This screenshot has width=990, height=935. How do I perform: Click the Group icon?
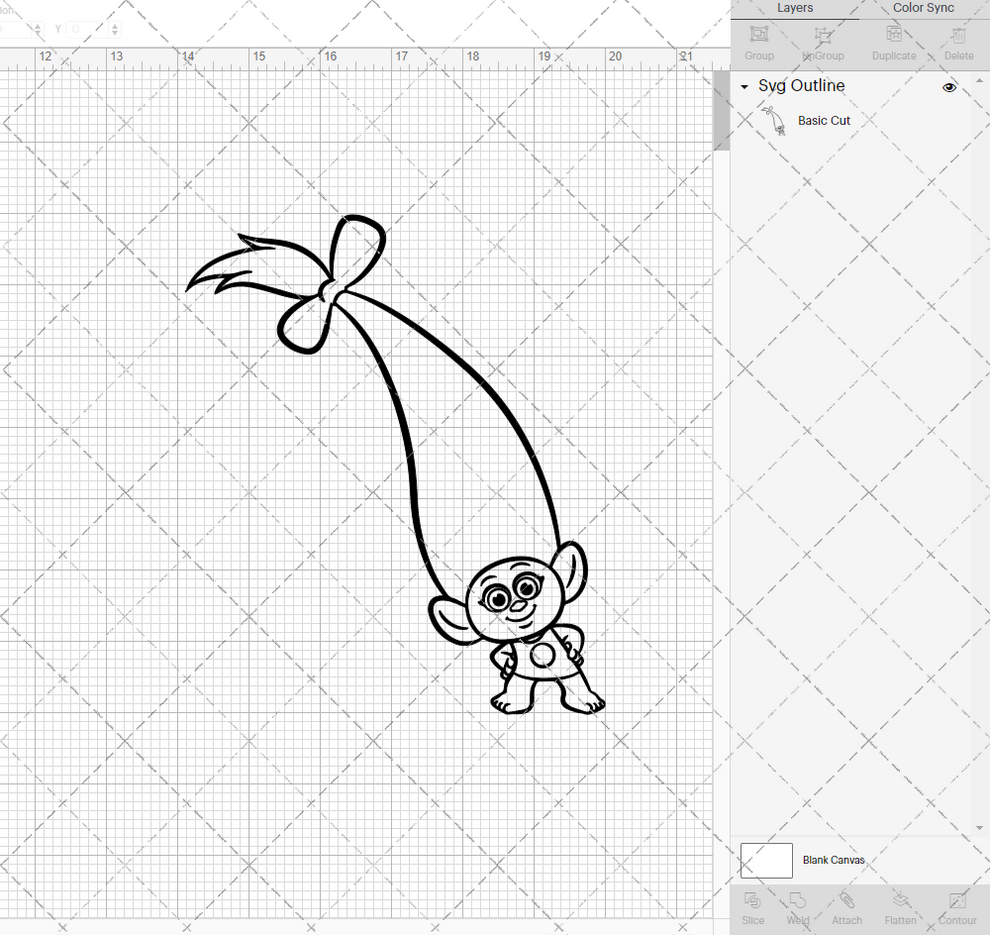(x=759, y=42)
